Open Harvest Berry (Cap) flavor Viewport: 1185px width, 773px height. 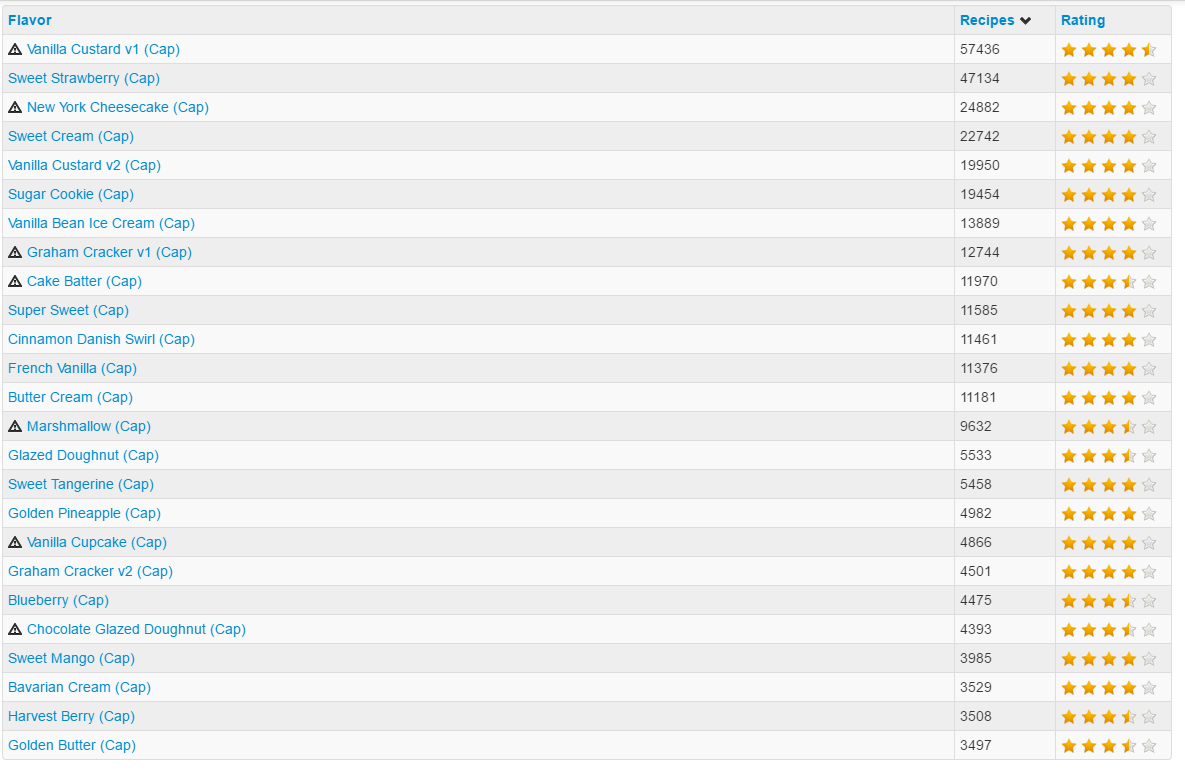tap(71, 716)
